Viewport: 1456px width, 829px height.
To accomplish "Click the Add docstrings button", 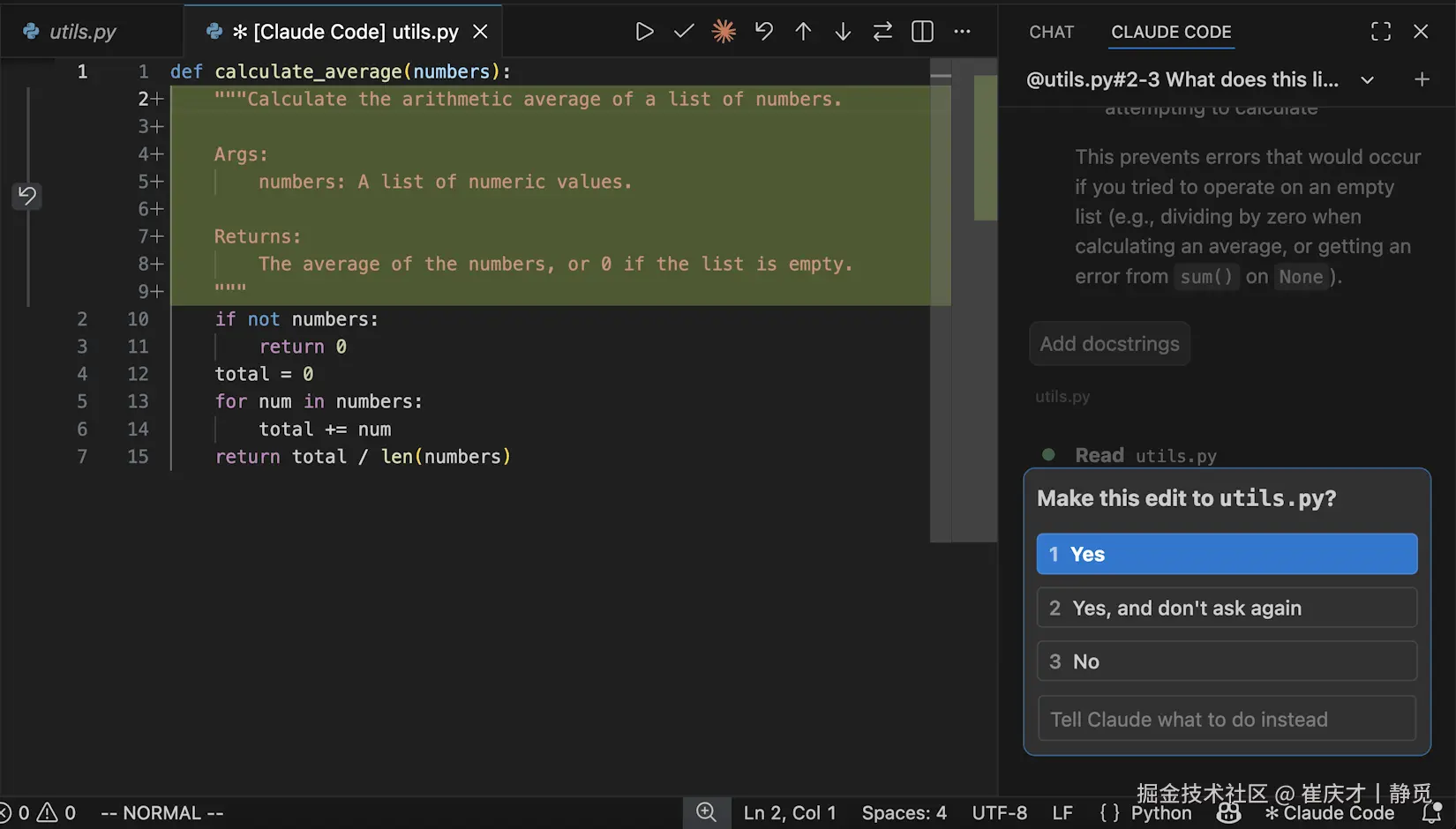I will pyautogui.click(x=1108, y=344).
